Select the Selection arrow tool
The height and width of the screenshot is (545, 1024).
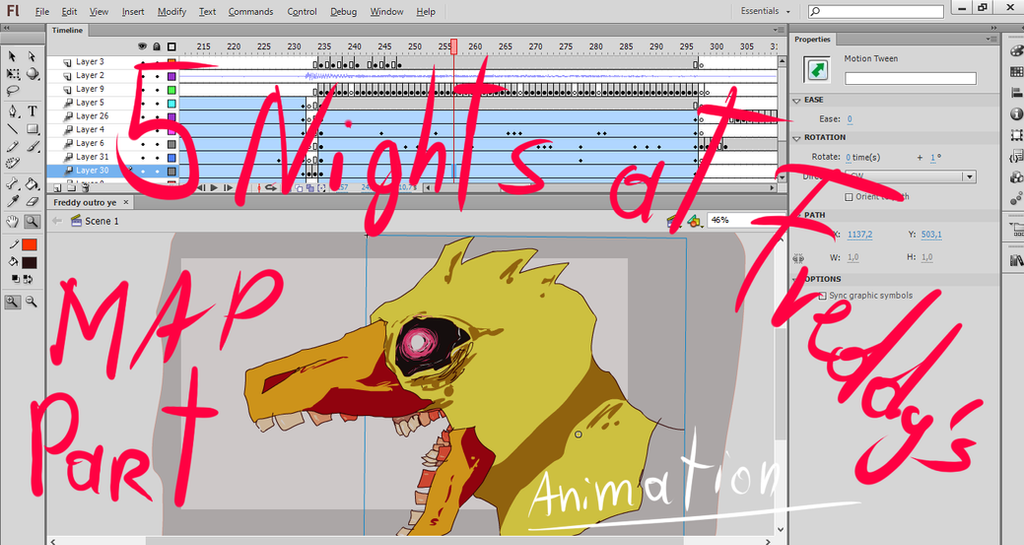[x=12, y=57]
